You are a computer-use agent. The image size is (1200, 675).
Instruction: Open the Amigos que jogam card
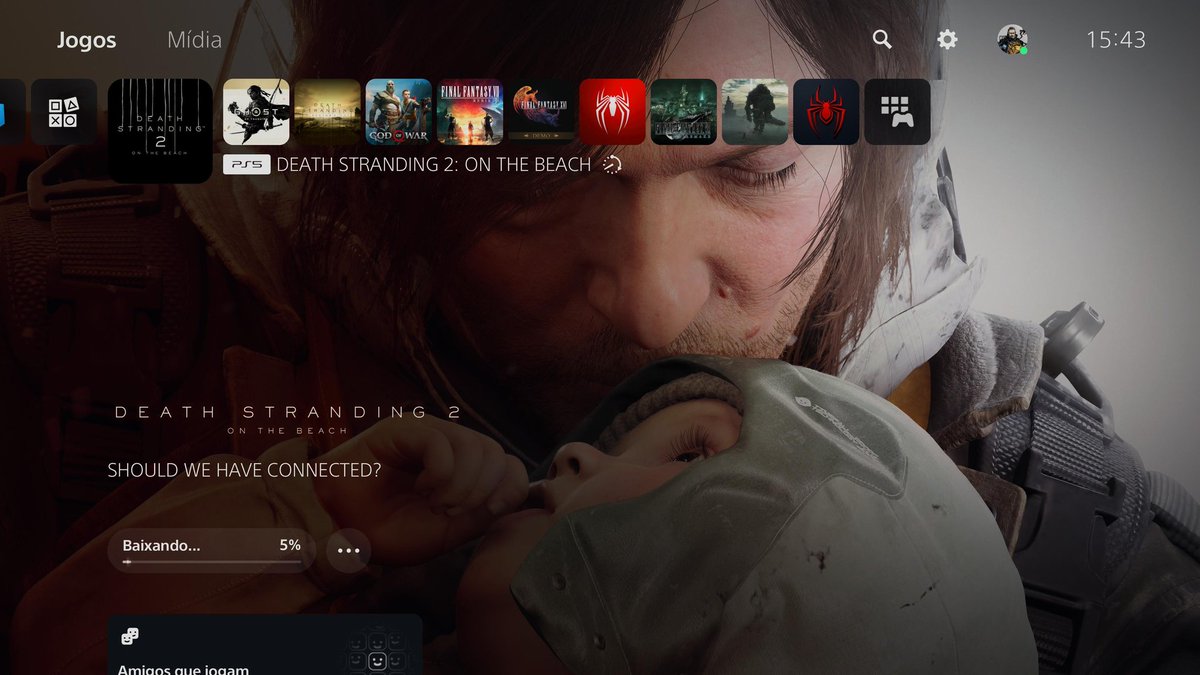coord(265,644)
